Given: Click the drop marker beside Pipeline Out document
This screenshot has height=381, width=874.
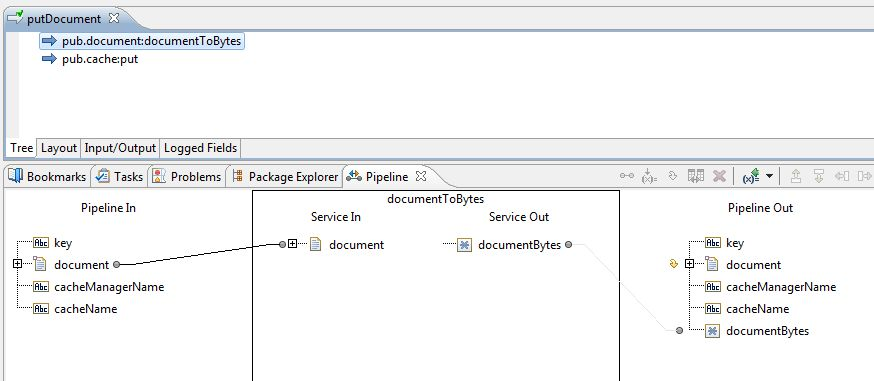Looking at the screenshot, I should 673,264.
